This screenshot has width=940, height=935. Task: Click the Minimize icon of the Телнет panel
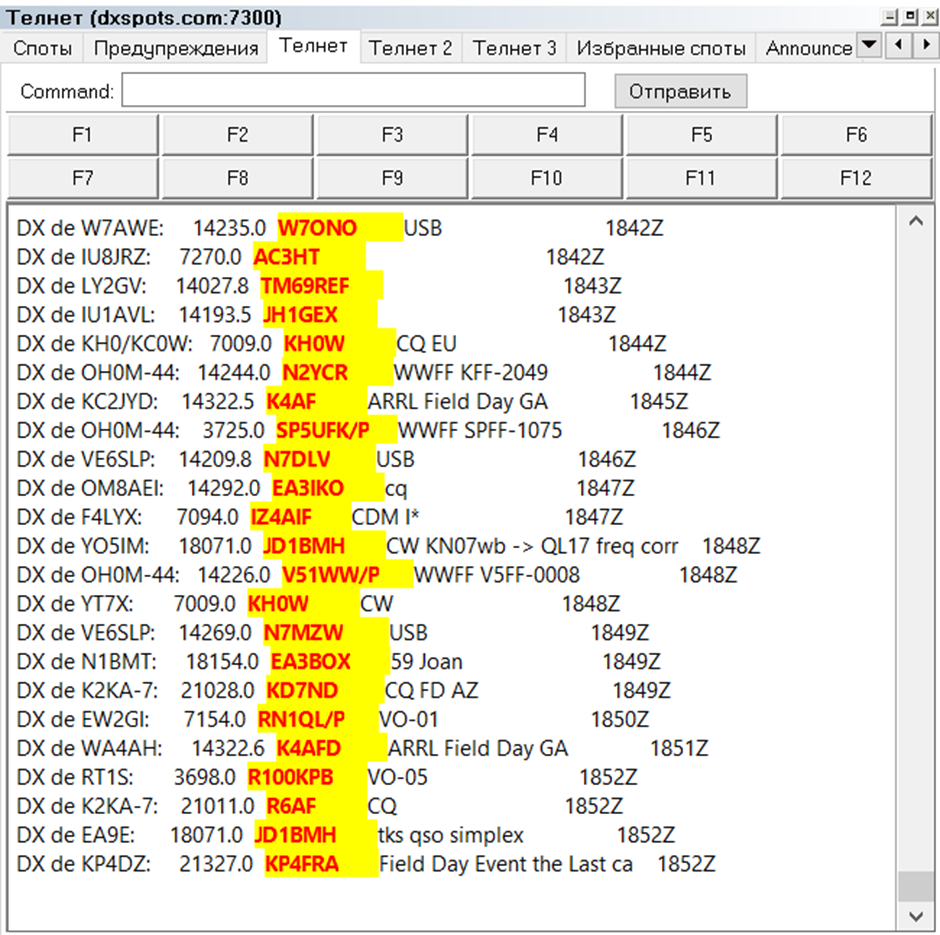click(890, 16)
